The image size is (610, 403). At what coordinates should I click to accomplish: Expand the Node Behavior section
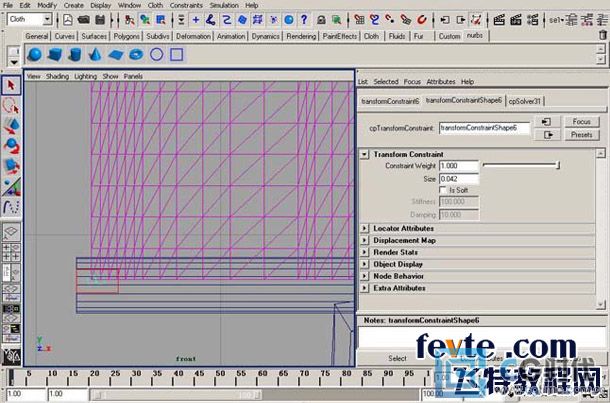(x=364, y=276)
